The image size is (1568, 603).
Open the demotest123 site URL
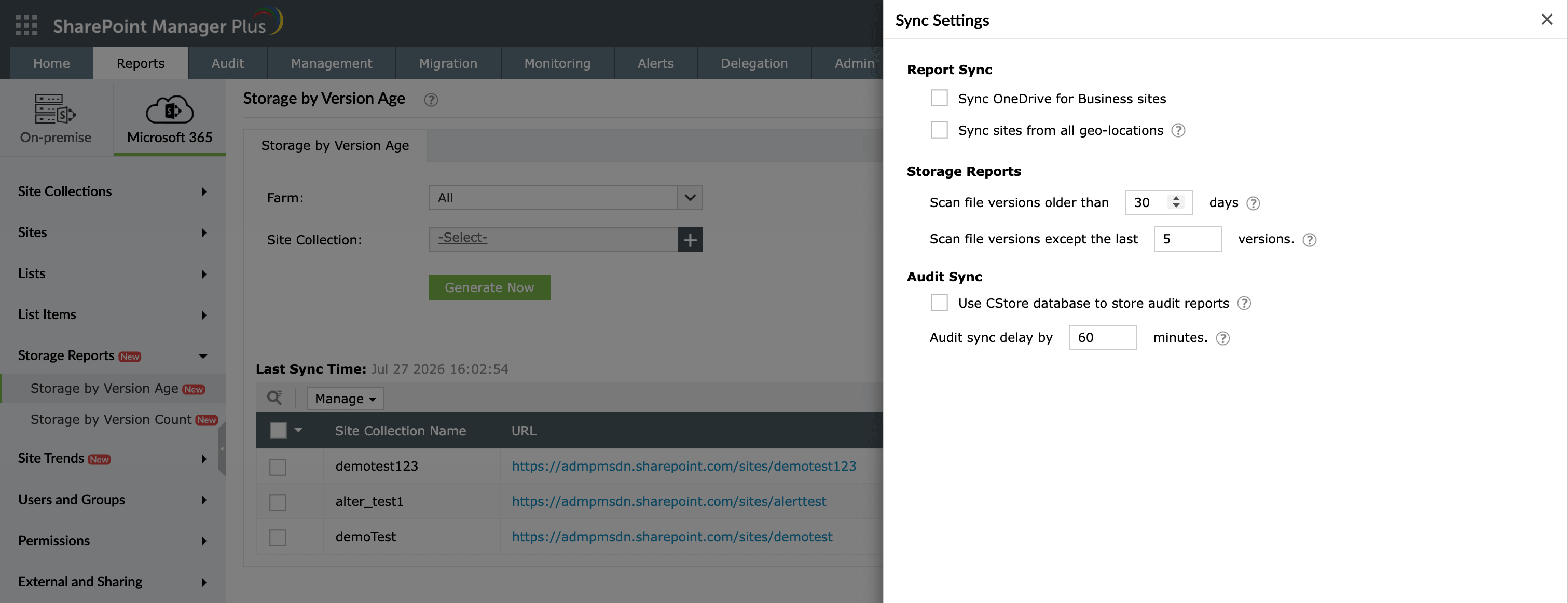tap(683, 466)
